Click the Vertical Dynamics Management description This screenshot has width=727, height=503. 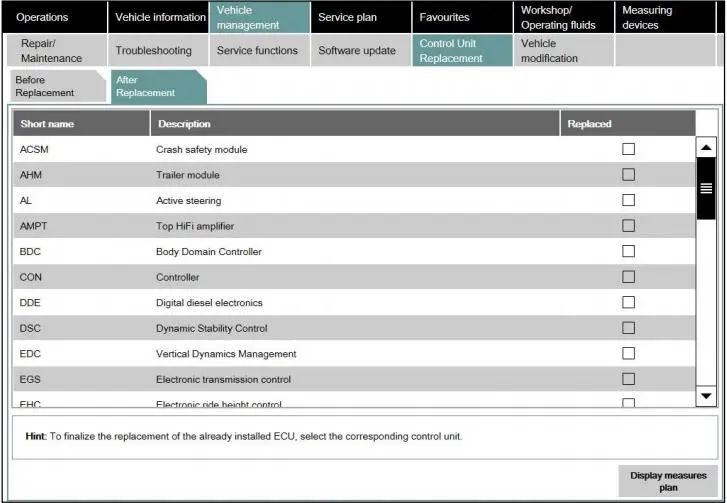[226, 353]
